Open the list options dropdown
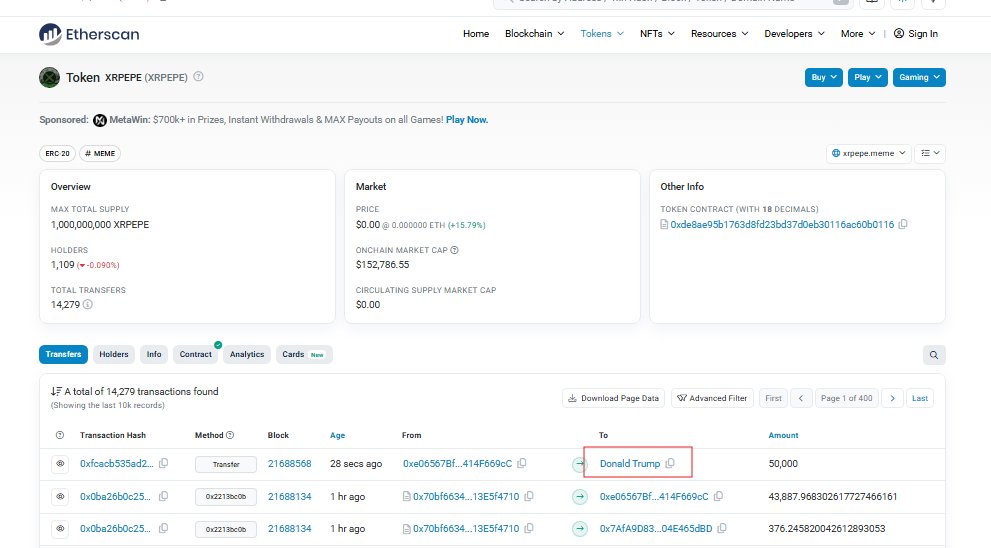Image resolution: width=991 pixels, height=548 pixels. tap(930, 154)
